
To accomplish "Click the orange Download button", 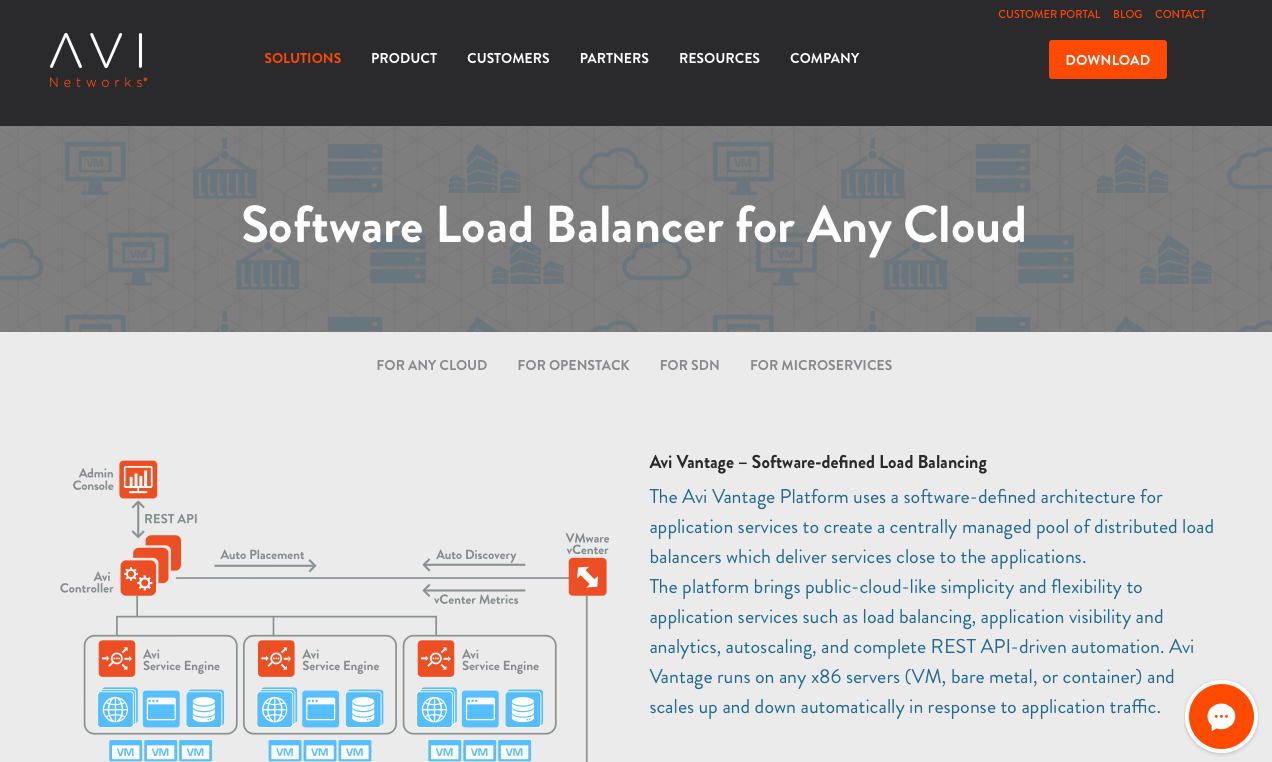I will (1107, 60).
